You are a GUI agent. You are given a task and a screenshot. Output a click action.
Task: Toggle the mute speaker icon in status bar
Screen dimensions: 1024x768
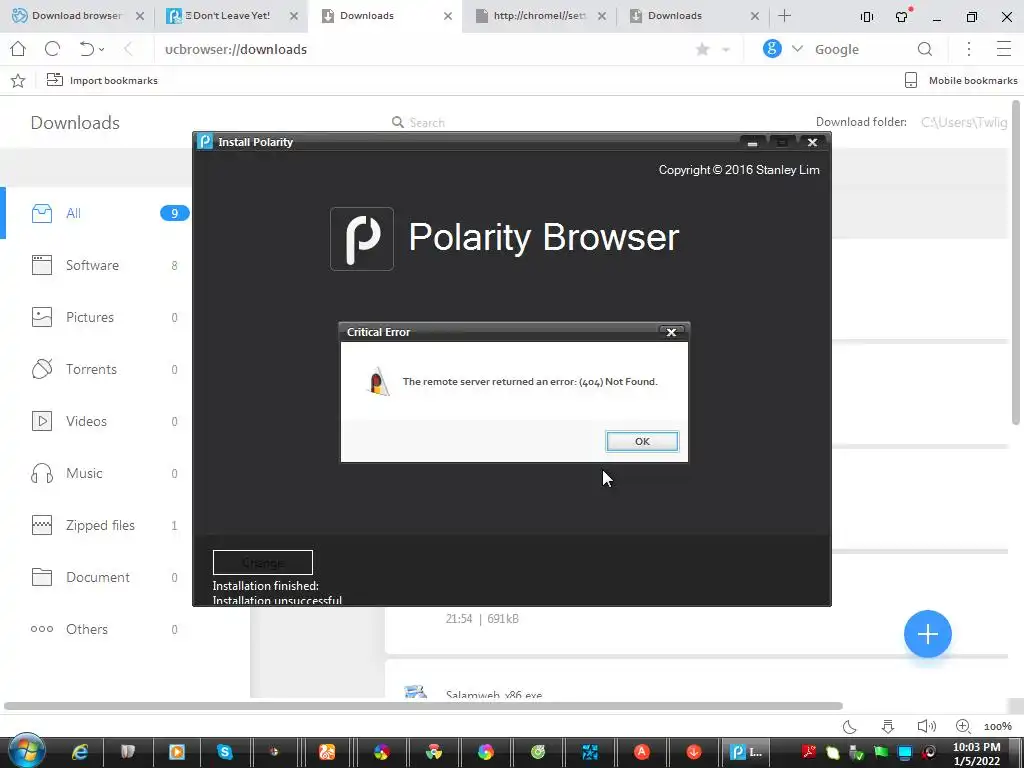click(926, 726)
